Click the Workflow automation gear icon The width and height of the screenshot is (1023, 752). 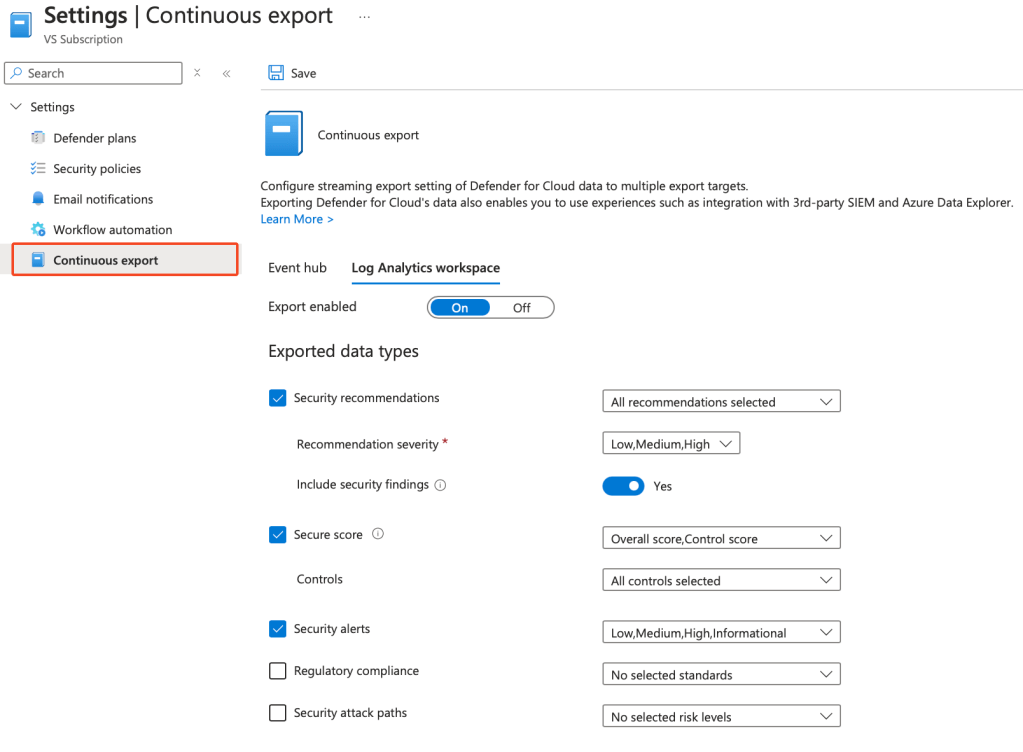click(x=38, y=230)
